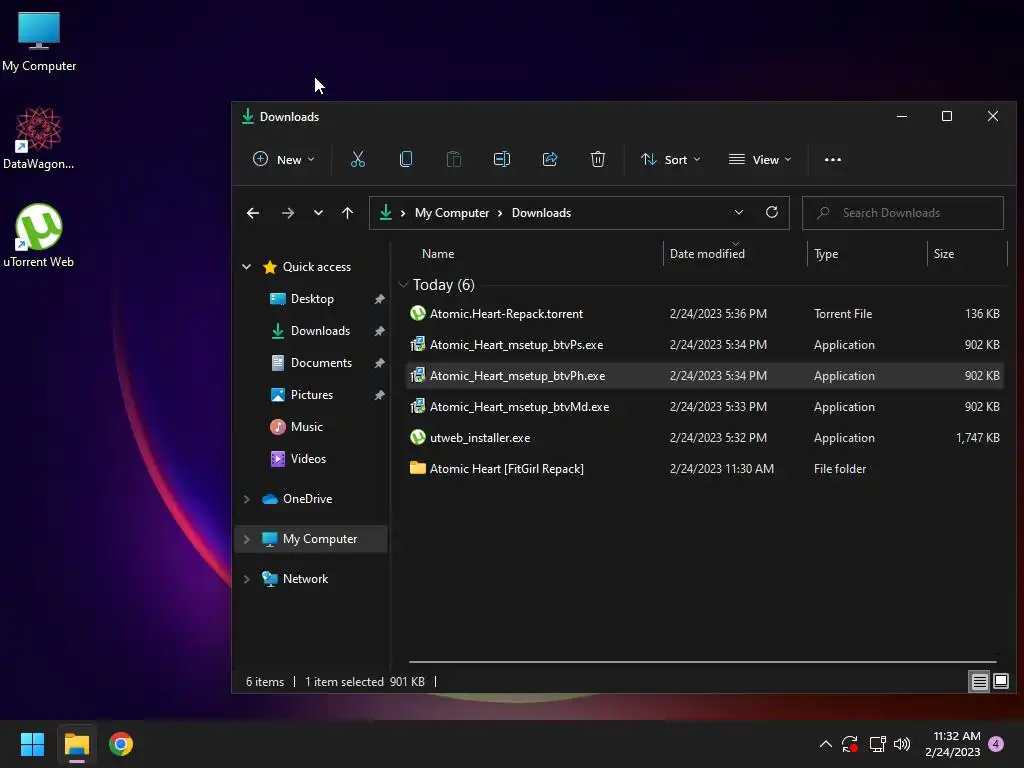Select Atomic_Heart_msetup_btvMd.exe file
Viewport: 1024px width, 768px height.
[x=705, y=407]
